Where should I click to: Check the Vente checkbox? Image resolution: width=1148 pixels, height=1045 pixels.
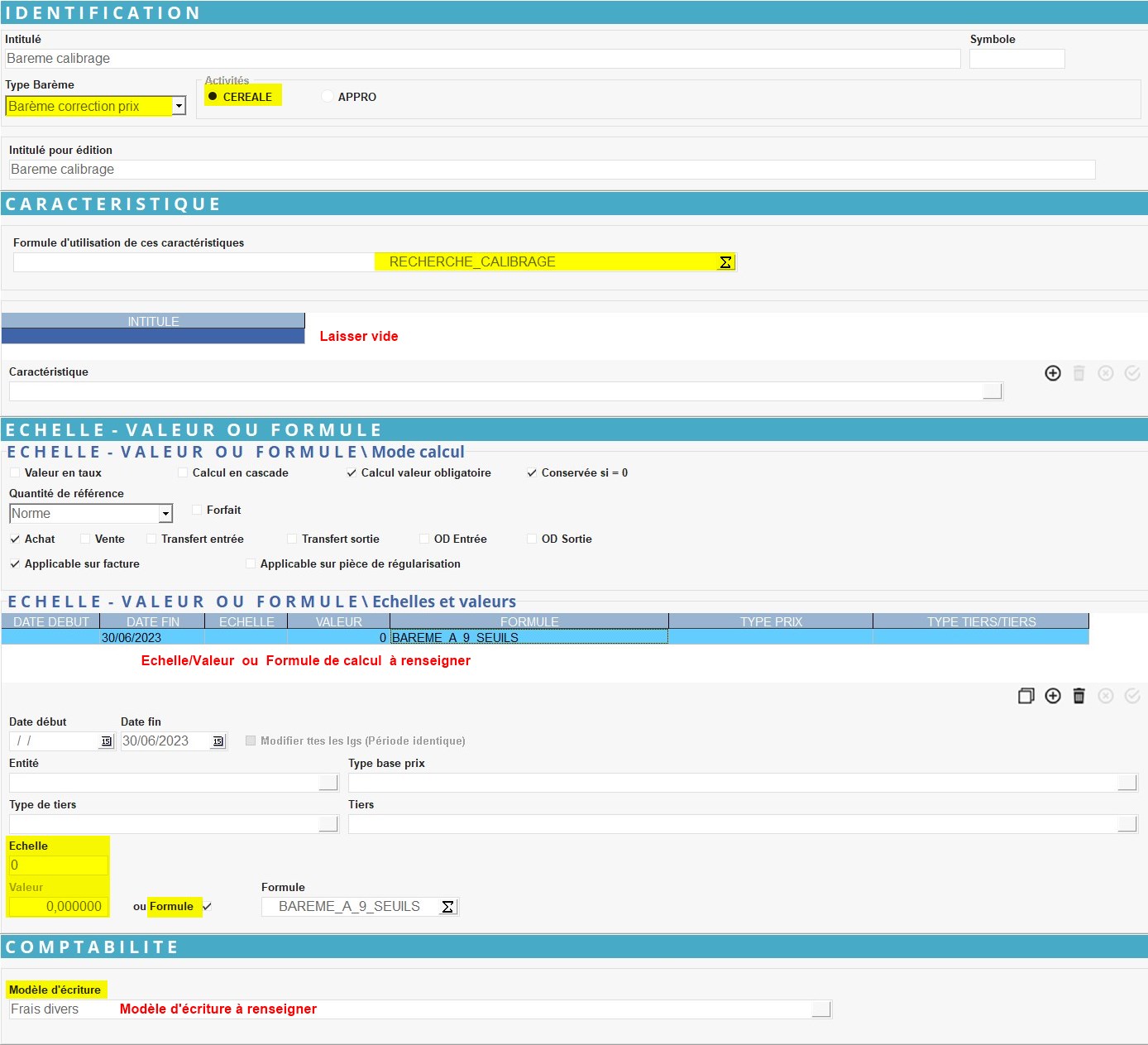tap(85, 539)
